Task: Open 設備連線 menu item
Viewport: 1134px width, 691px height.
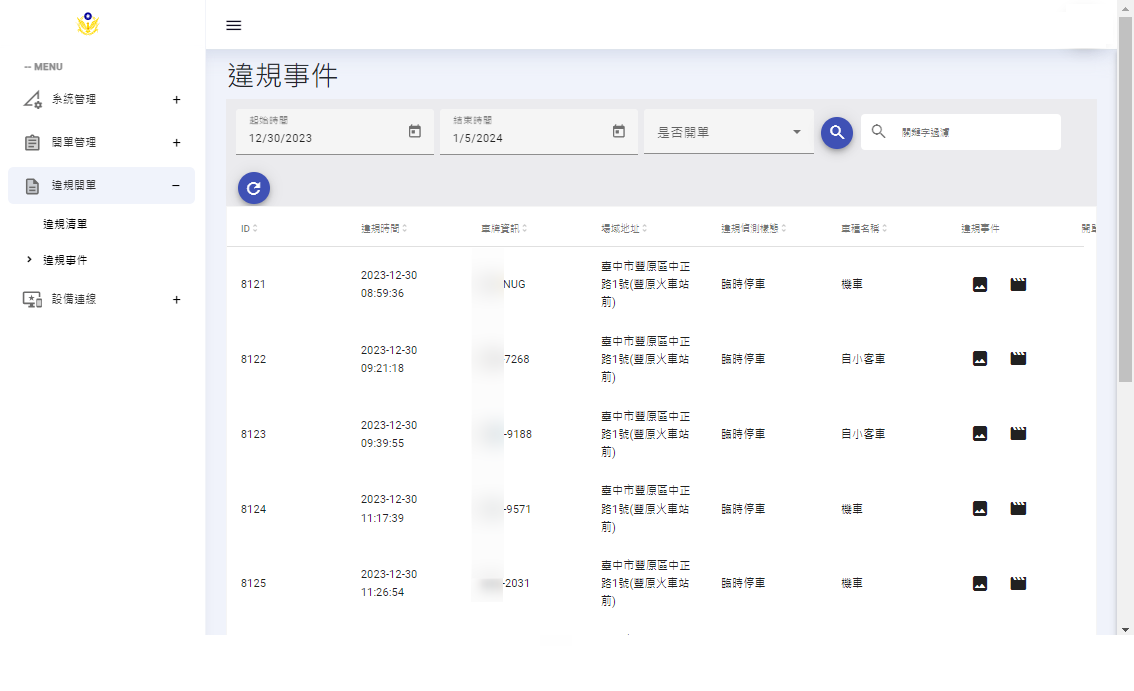Action: 101,299
